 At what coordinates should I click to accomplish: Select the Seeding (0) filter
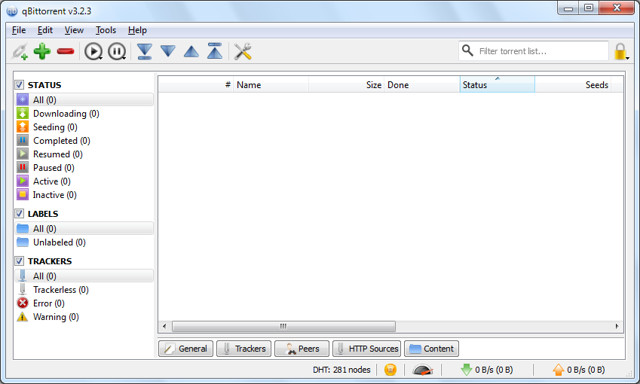(x=84, y=127)
